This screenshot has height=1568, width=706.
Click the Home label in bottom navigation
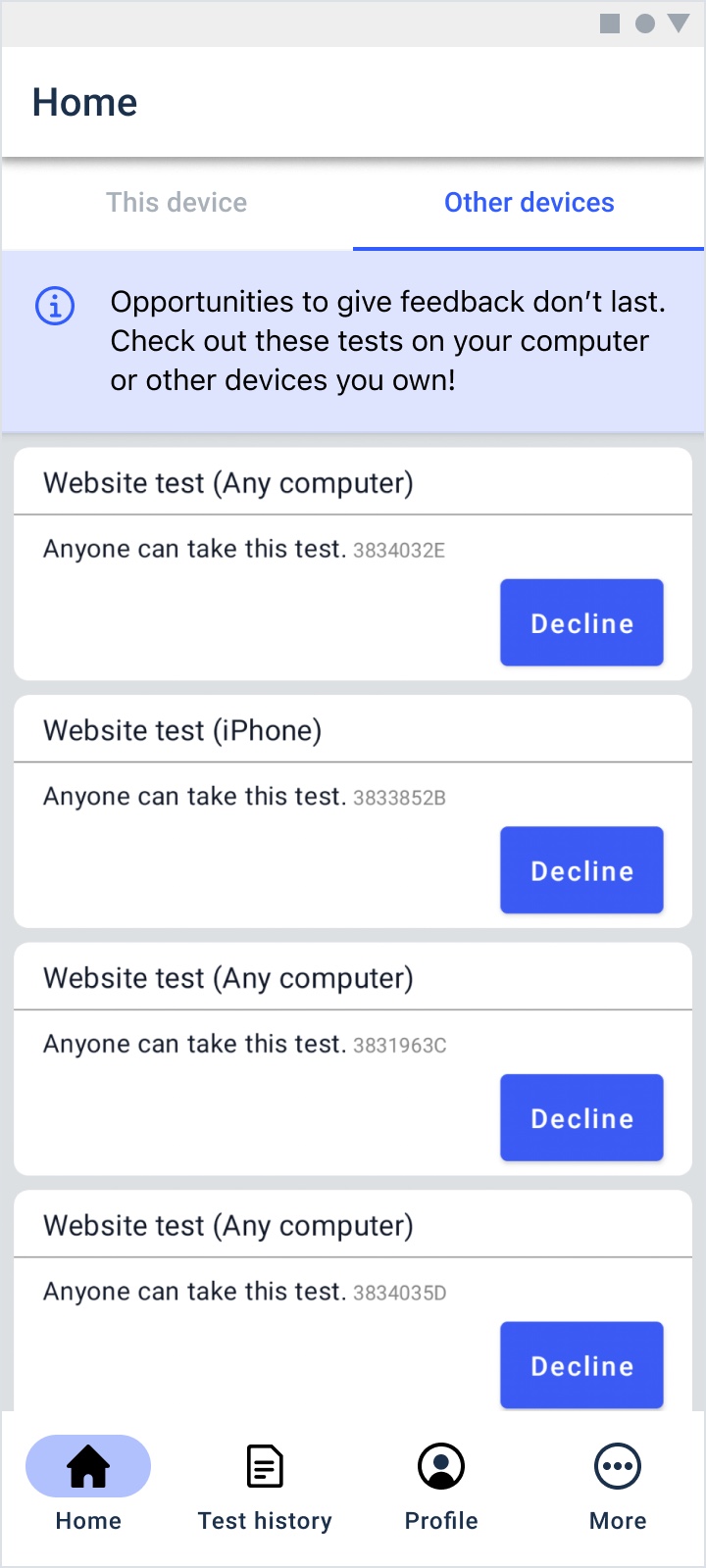pos(88,1521)
